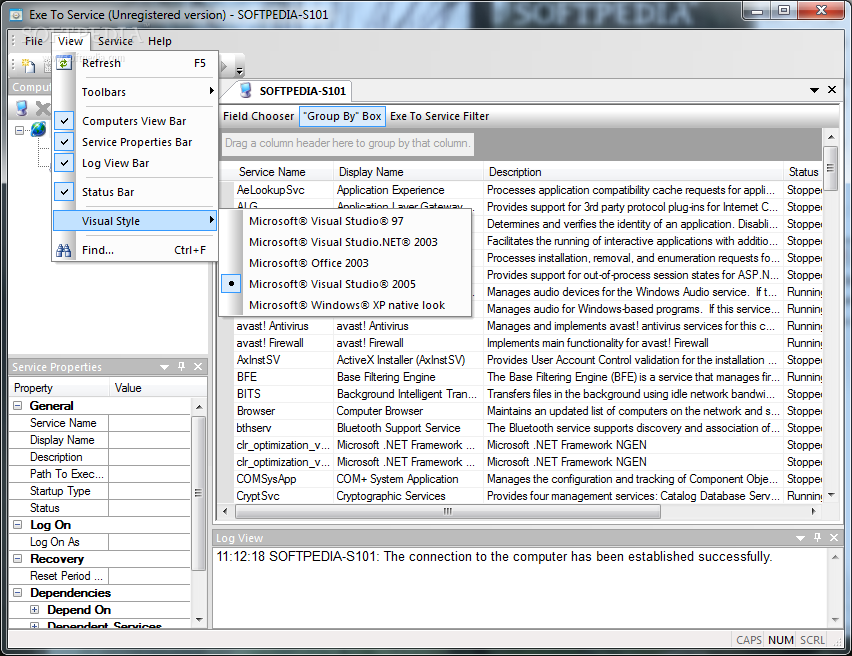This screenshot has height=656, width=852.
Task: Close the SOFTPEDIA-S101 document tab
Action: point(831,90)
